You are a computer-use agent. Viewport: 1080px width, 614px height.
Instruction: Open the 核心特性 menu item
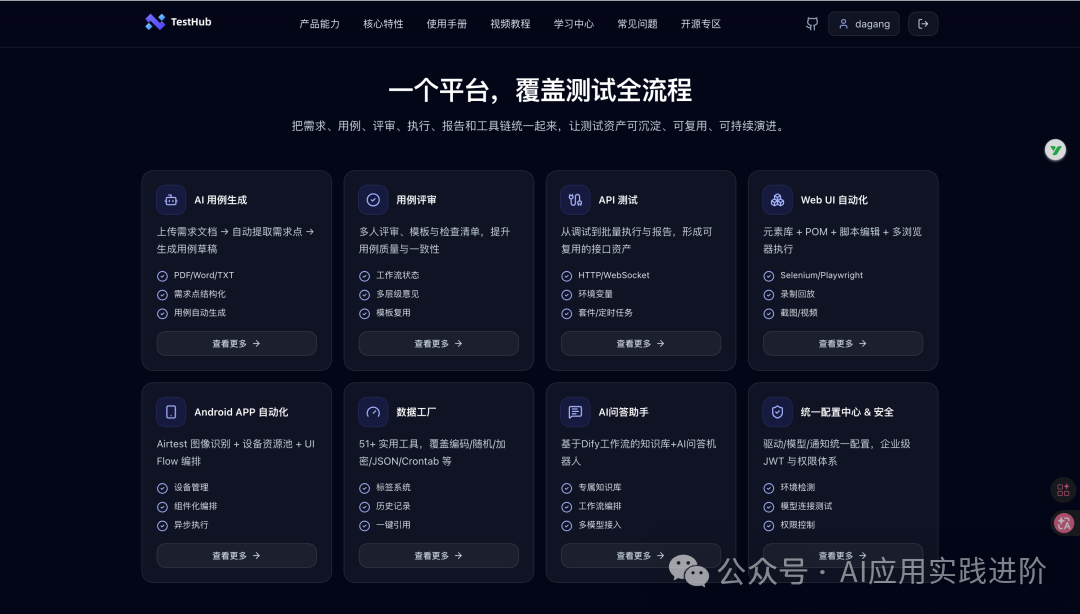(383, 24)
